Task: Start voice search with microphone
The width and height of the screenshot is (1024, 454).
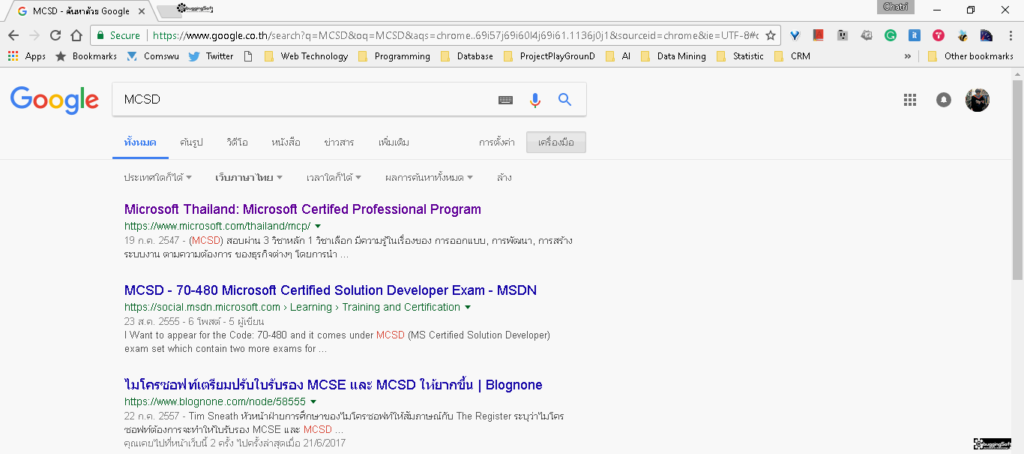Action: pyautogui.click(x=535, y=100)
